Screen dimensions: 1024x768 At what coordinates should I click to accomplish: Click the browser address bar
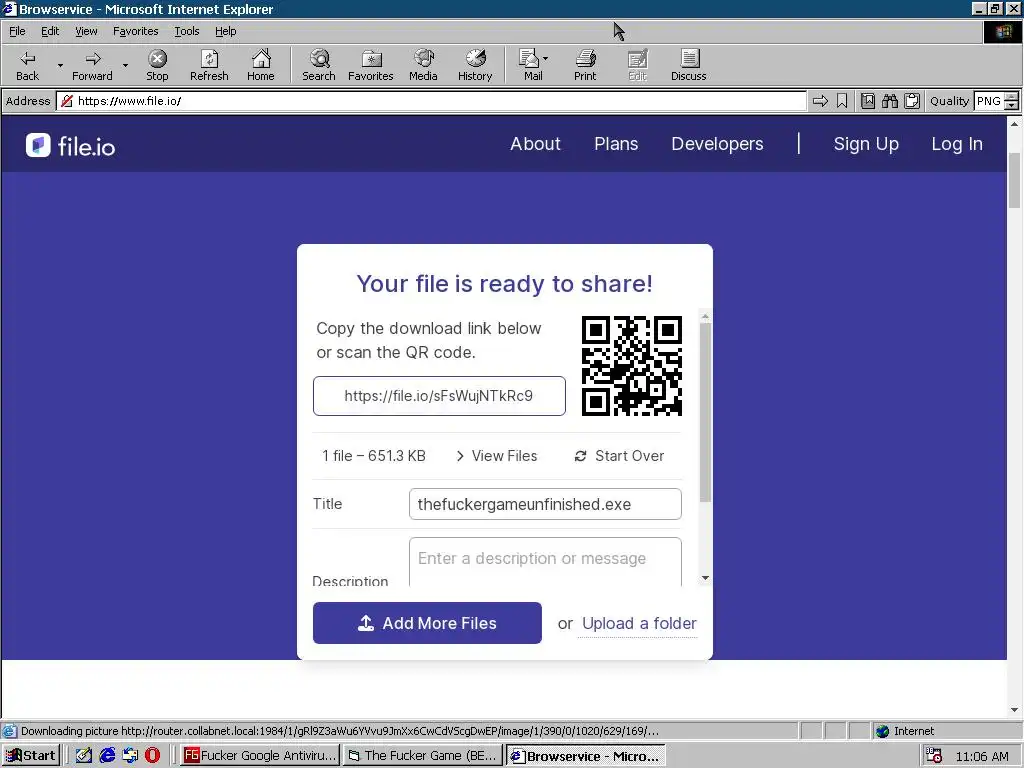coord(431,101)
